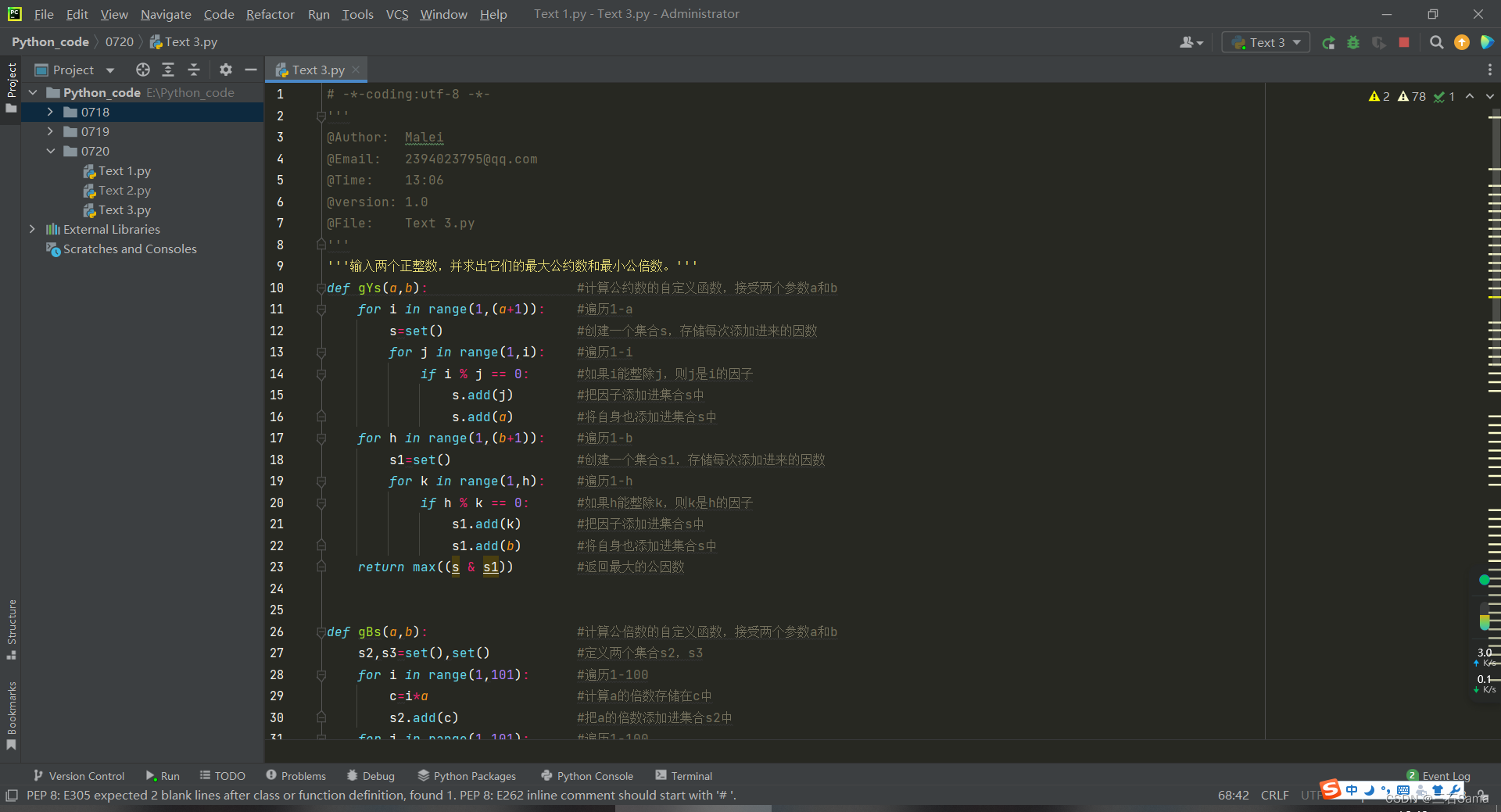Run the Text 3 configuration
The width and height of the screenshot is (1501, 812).
click(x=1329, y=42)
